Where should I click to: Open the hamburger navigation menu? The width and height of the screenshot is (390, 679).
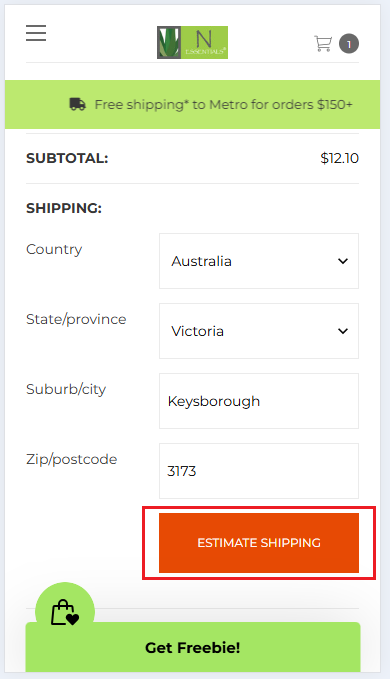36,33
